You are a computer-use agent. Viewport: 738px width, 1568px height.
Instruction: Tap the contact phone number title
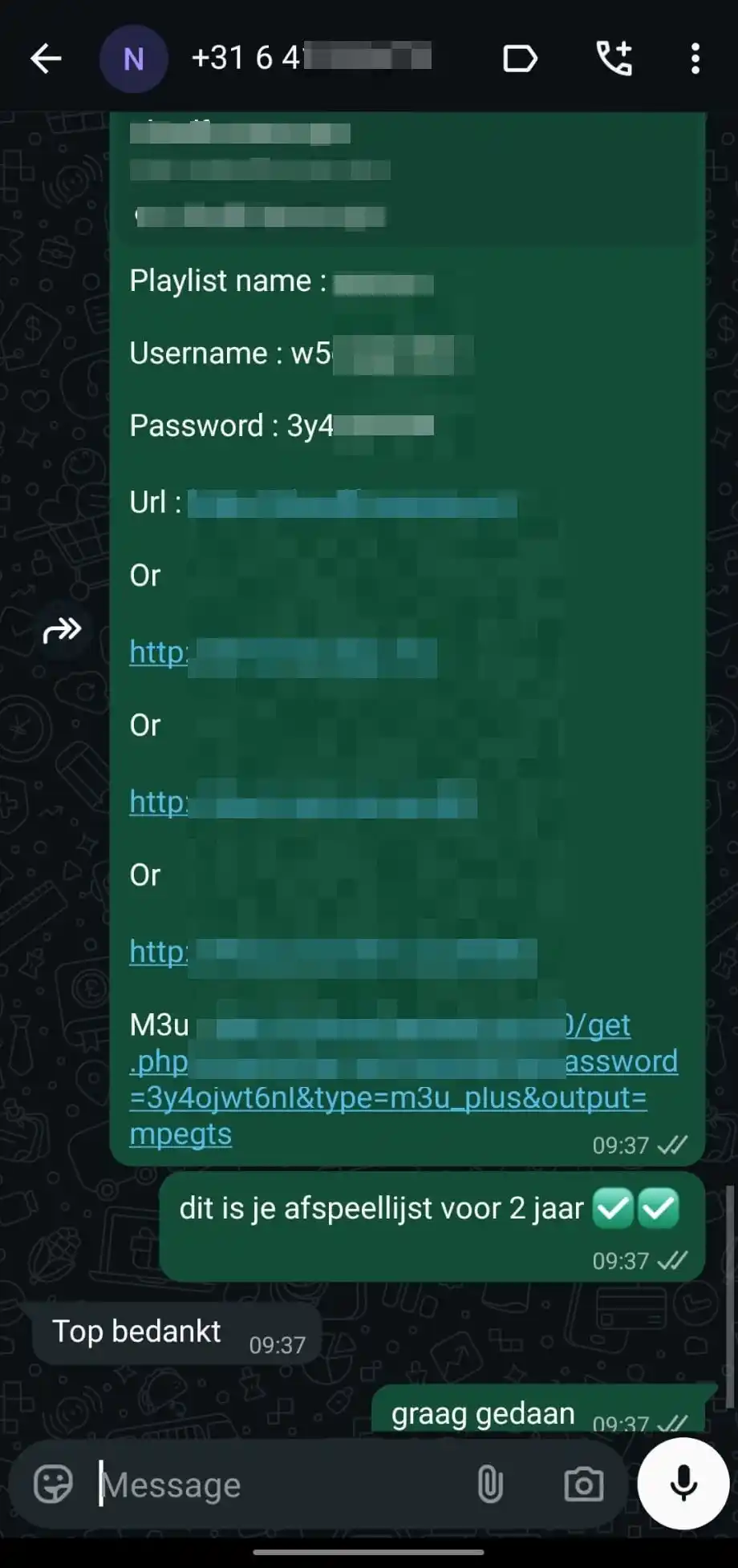(311, 58)
